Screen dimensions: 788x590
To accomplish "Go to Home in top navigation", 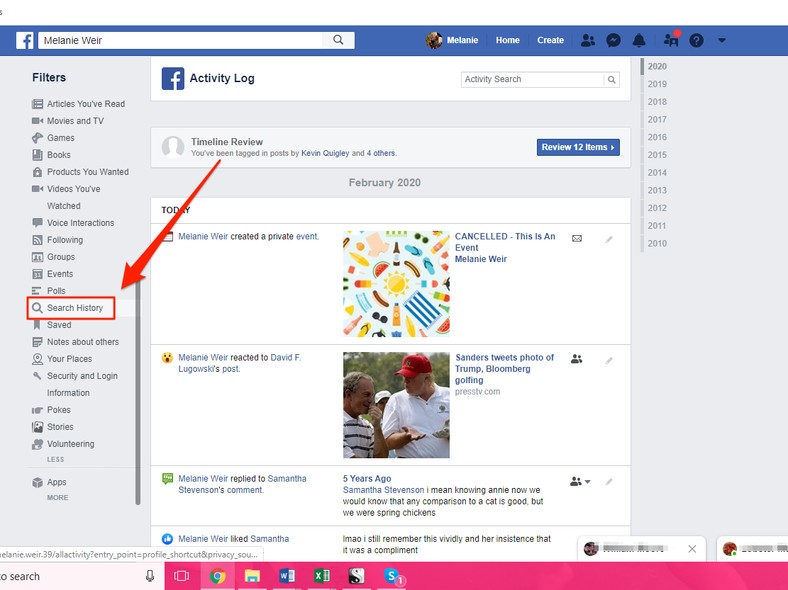I will click(x=508, y=40).
